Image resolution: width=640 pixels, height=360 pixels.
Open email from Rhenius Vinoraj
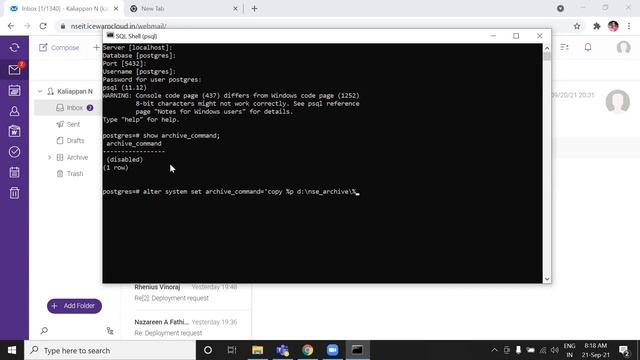(186, 292)
